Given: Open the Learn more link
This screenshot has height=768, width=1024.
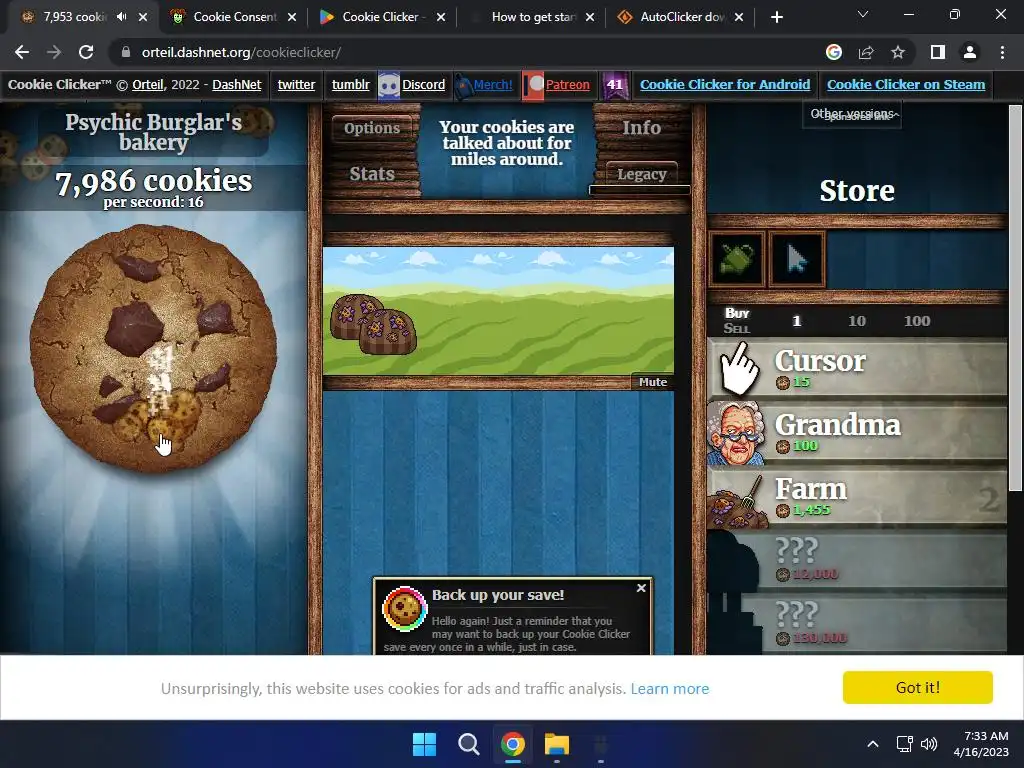Looking at the screenshot, I should pyautogui.click(x=669, y=688).
